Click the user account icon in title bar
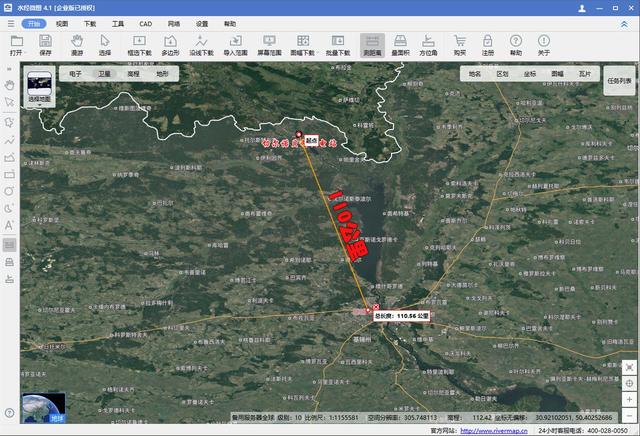 pyautogui.click(x=582, y=8)
